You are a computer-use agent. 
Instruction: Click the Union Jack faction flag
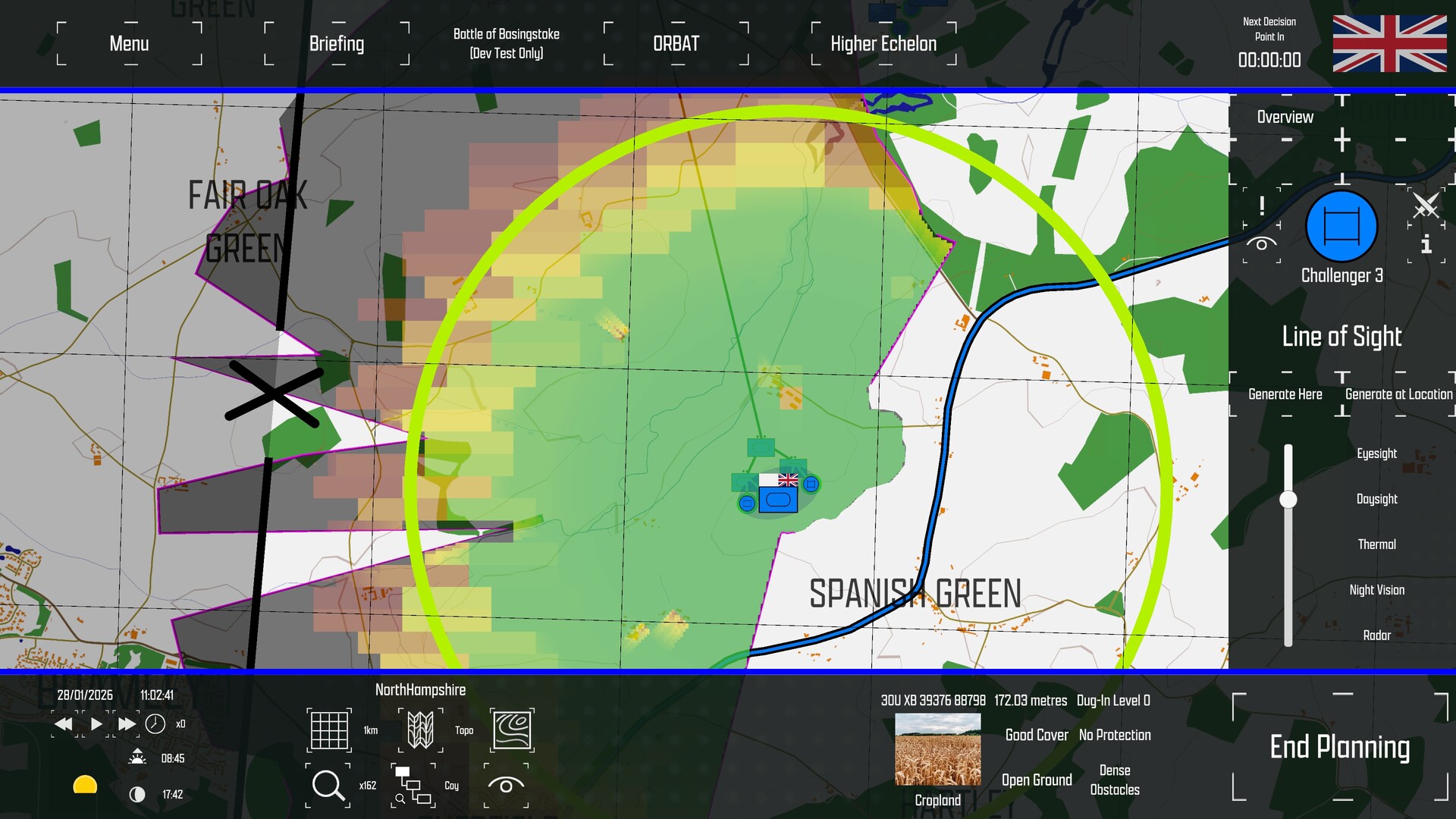pyautogui.click(x=1389, y=44)
